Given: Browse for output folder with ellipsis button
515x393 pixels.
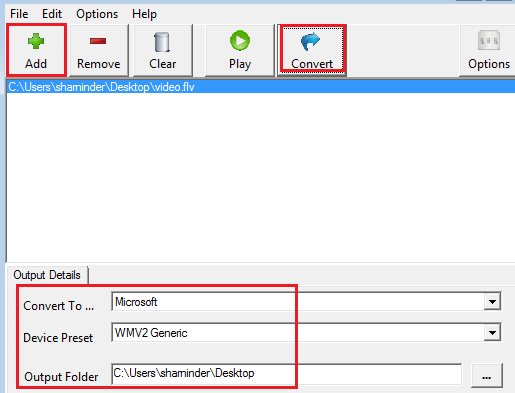Looking at the screenshot, I should pos(487,375).
